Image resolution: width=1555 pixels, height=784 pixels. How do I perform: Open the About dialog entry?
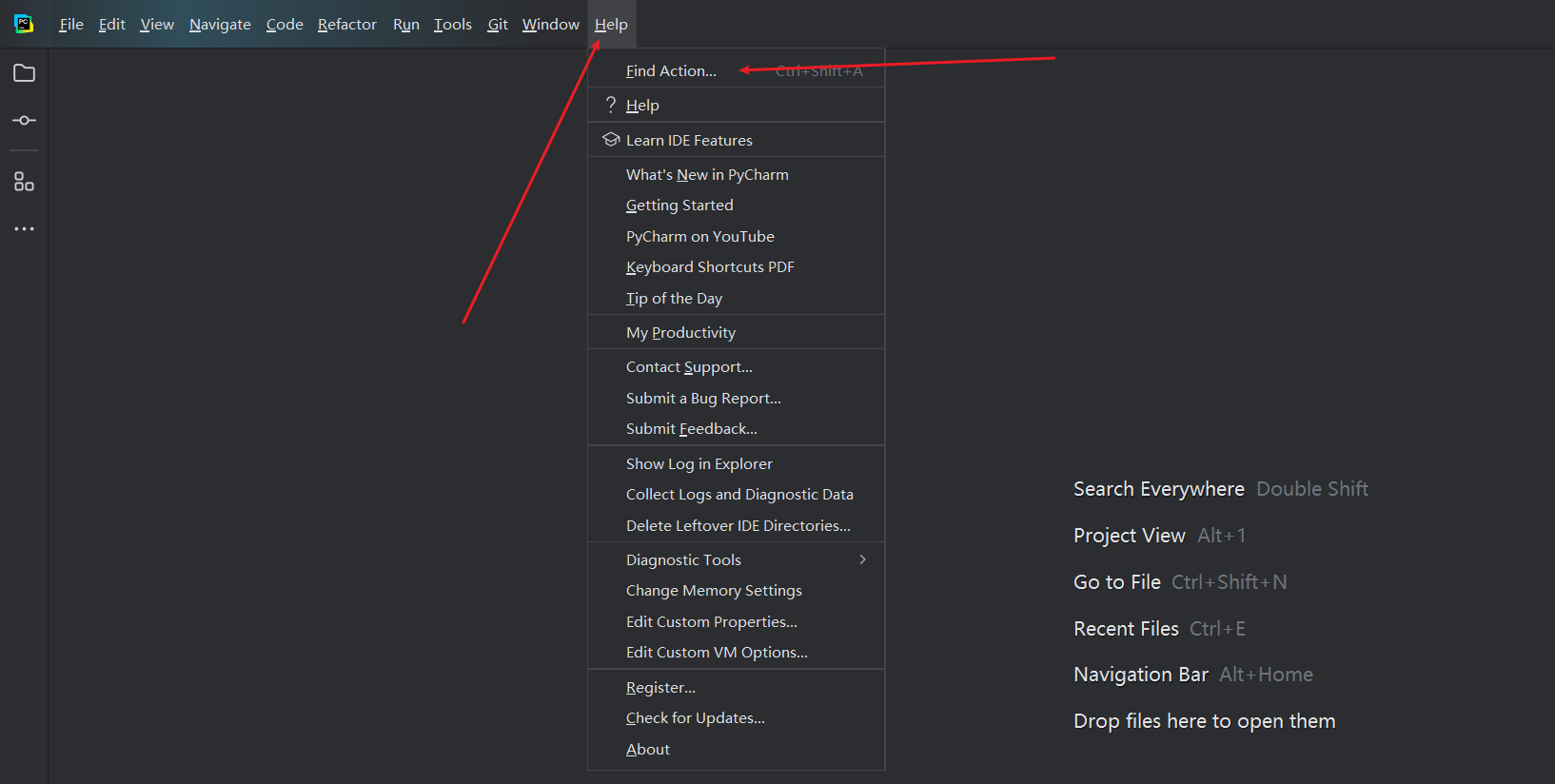pyautogui.click(x=737, y=749)
